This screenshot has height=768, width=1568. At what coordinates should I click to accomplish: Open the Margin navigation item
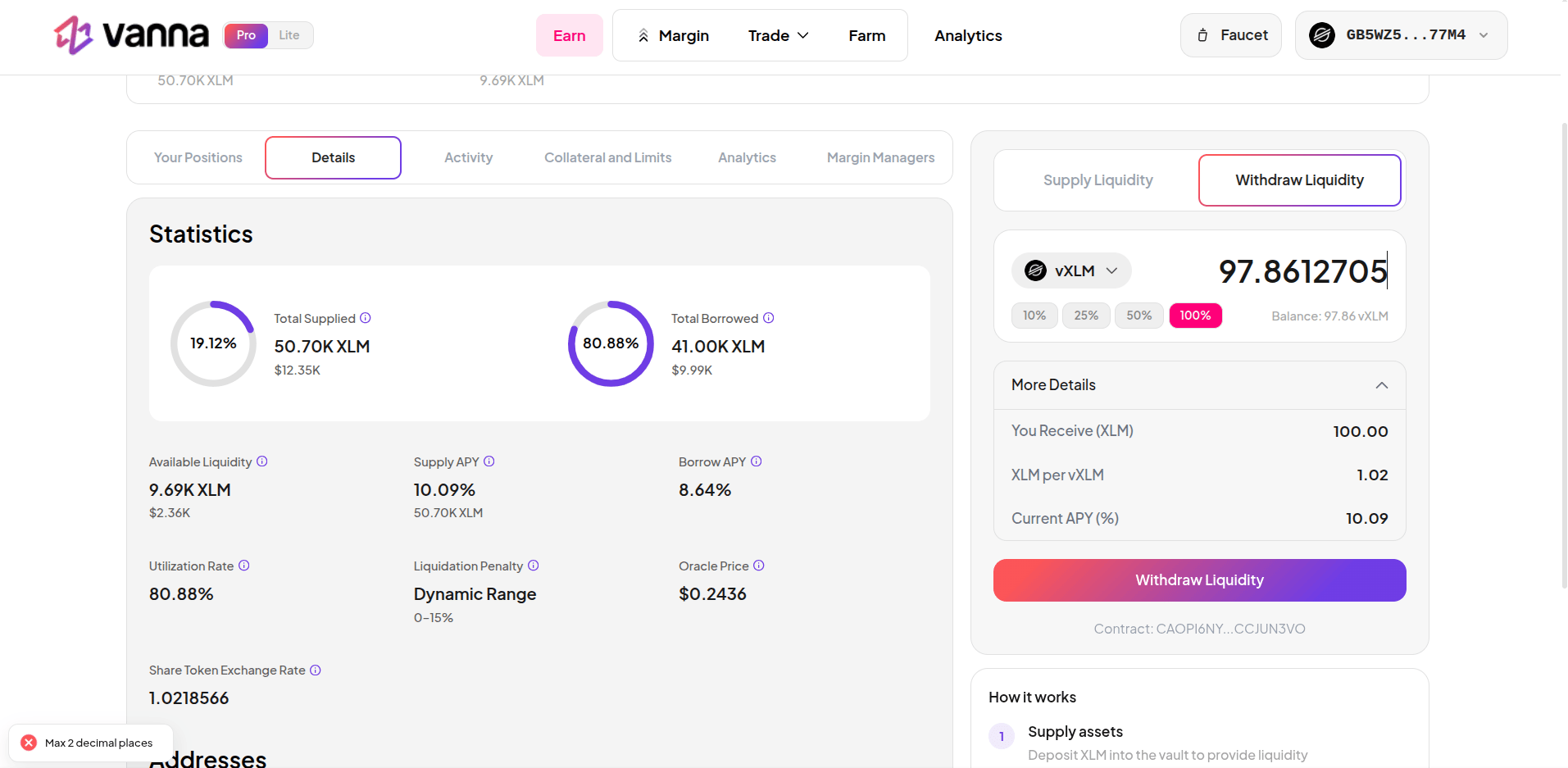coord(673,35)
